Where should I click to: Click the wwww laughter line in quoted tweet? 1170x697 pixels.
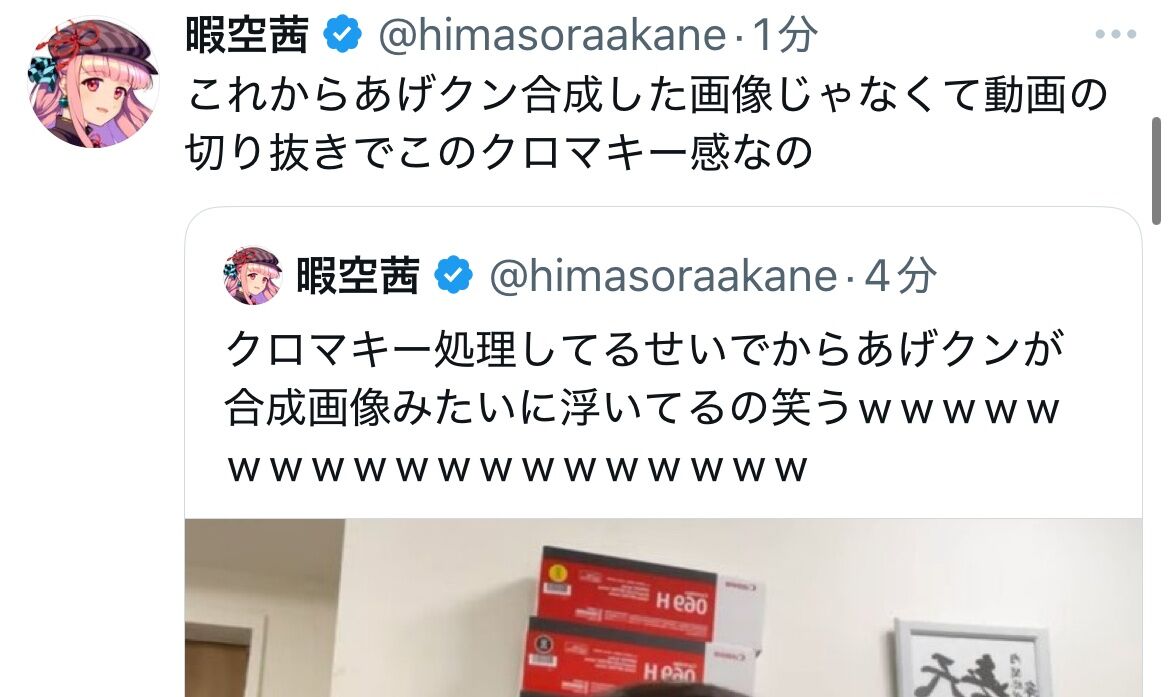[516, 469]
